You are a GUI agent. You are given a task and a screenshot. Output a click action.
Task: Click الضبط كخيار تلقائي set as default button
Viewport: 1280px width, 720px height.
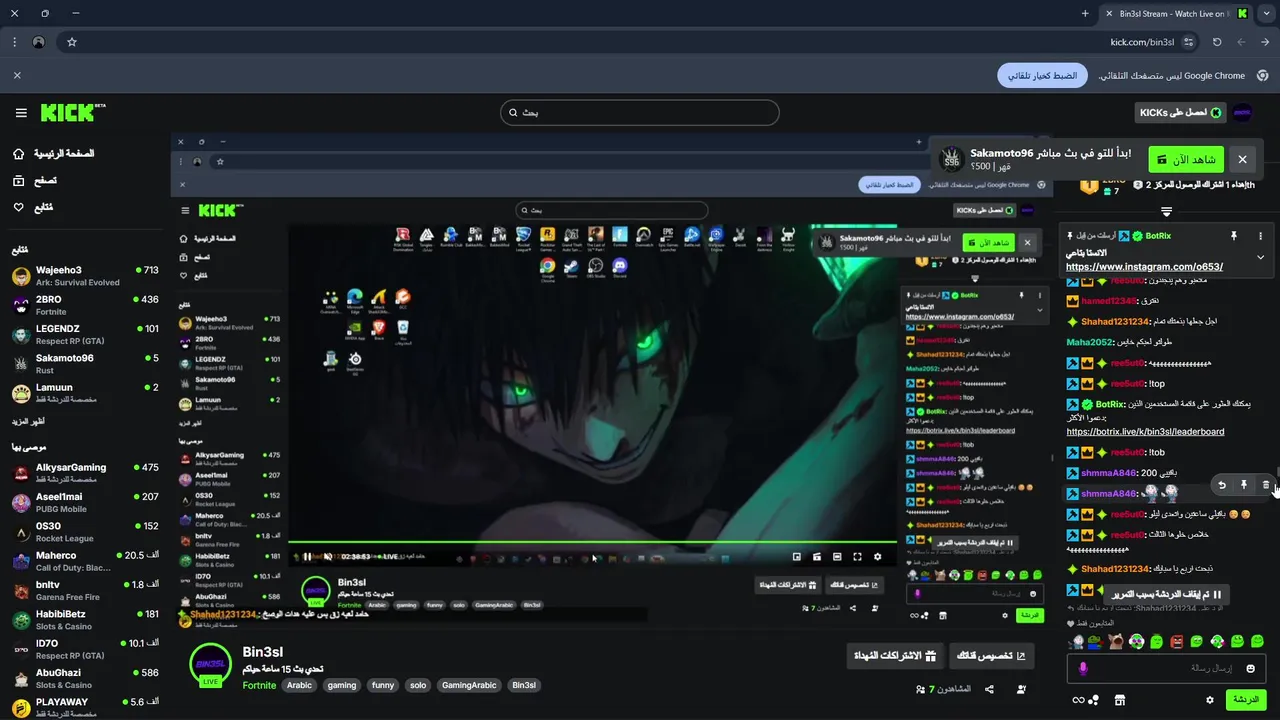(1042, 75)
